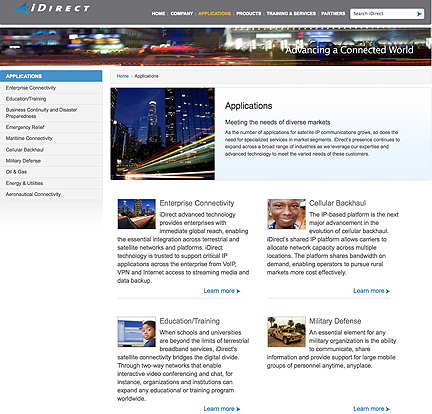Viewport: 432px width, 414px height.
Task: Click the Cellular Backhaul card heading
Action: click(337, 203)
